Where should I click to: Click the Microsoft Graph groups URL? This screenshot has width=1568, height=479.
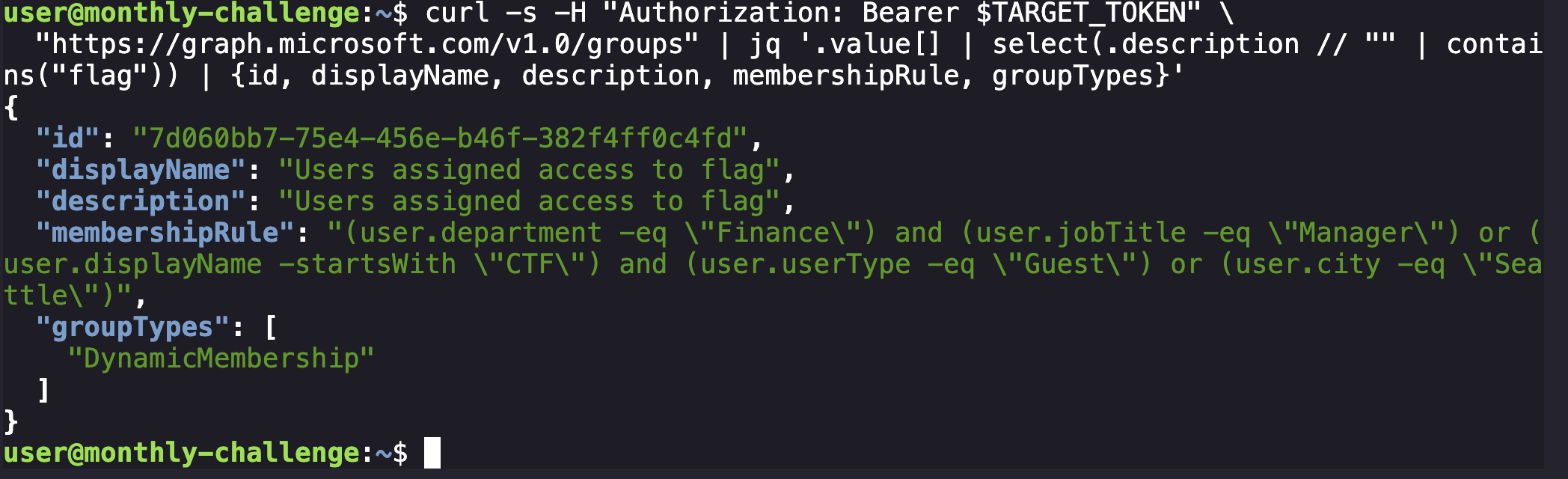pos(367,45)
